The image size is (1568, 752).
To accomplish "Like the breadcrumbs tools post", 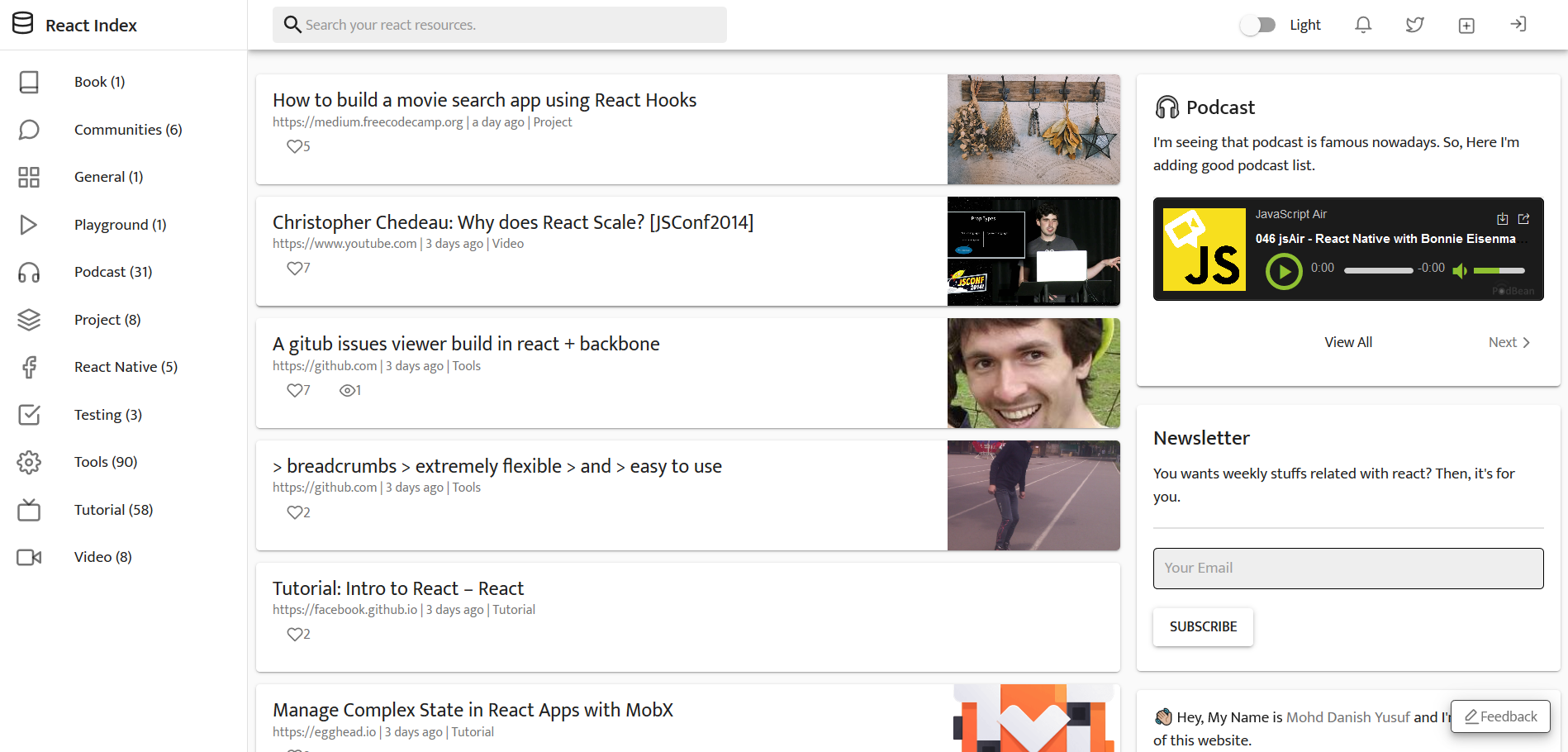I will coord(295,512).
